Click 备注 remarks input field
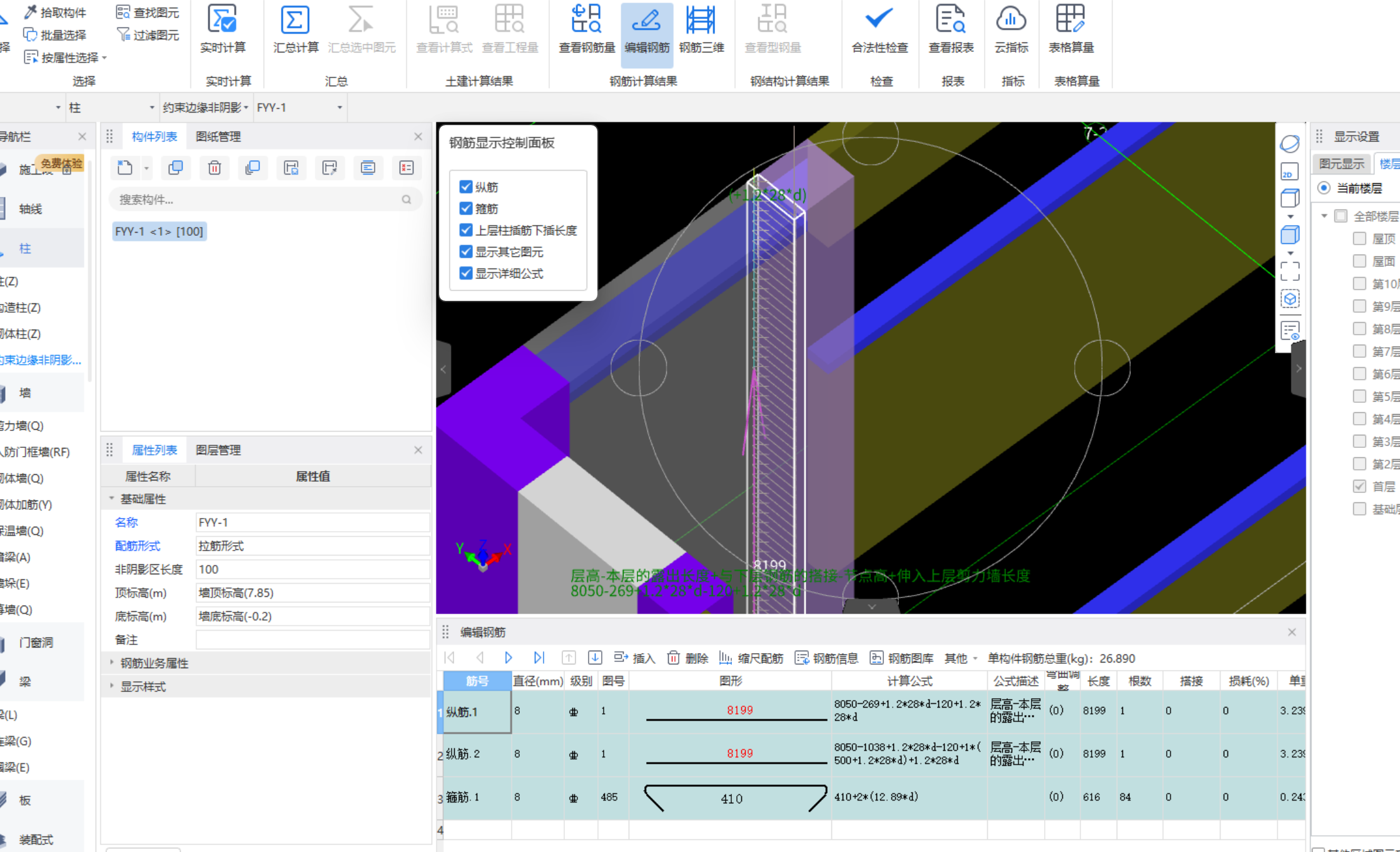 click(313, 640)
